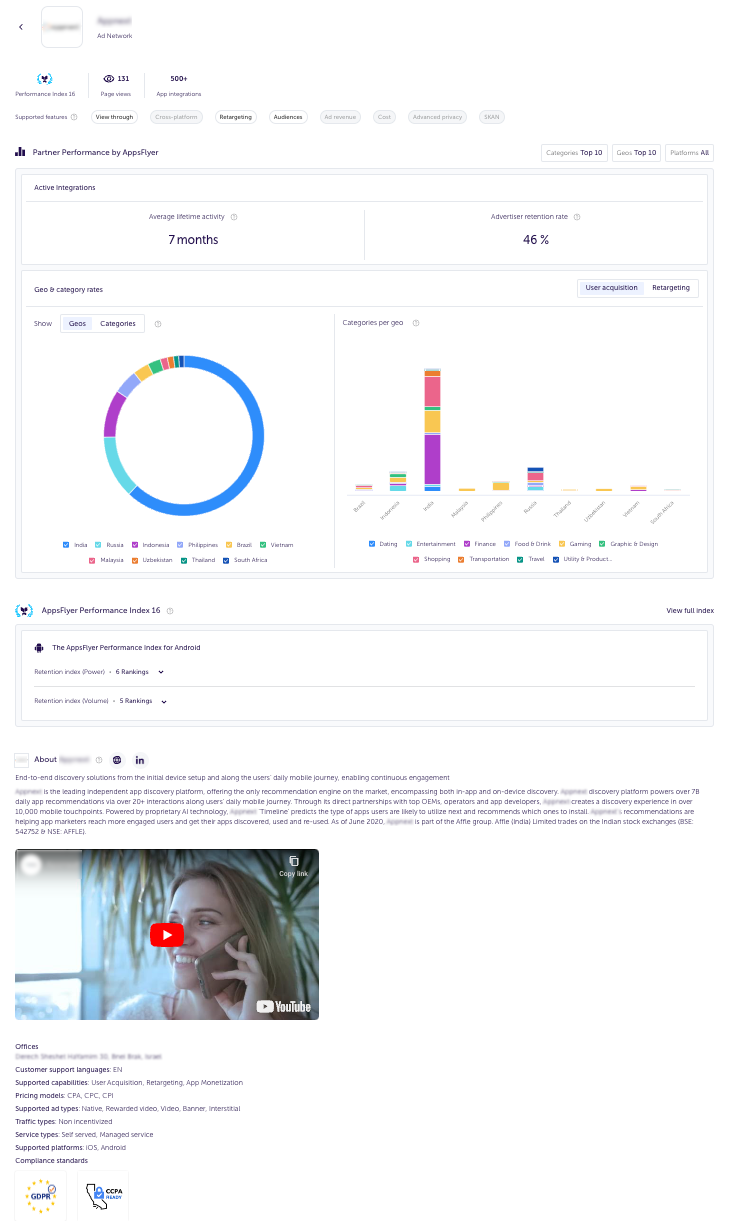Switch to the Retargeting tab

670,288
